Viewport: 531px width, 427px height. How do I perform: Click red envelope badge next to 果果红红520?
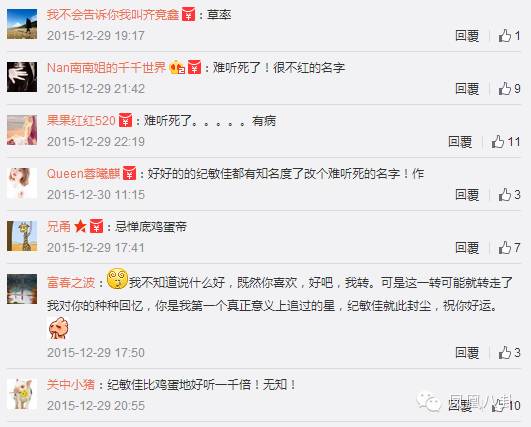coord(125,120)
